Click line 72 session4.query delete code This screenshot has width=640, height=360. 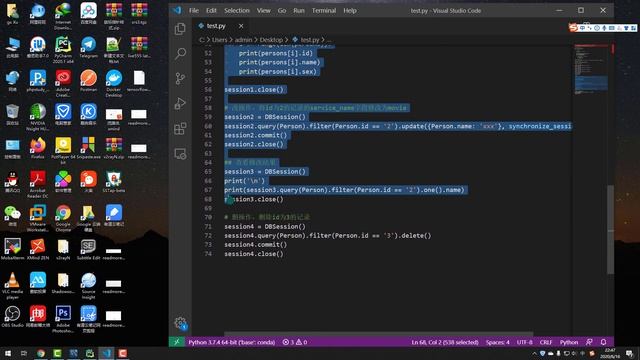(x=327, y=236)
